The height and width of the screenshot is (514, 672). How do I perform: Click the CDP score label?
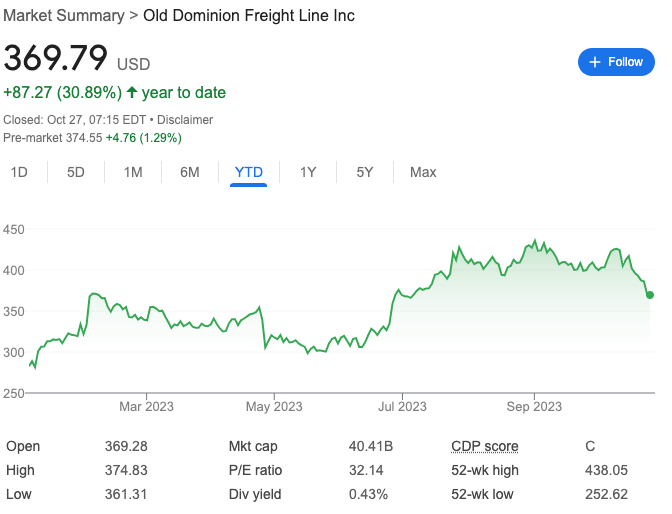485,447
